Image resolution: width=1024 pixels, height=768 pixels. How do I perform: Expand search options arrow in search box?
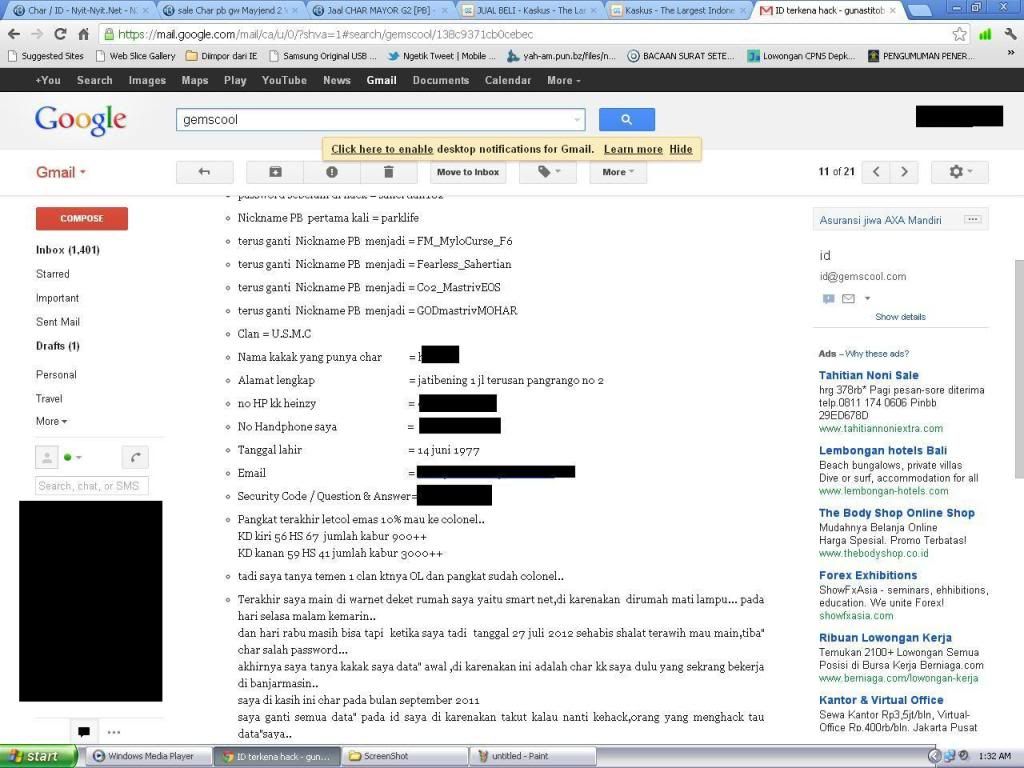click(x=577, y=120)
